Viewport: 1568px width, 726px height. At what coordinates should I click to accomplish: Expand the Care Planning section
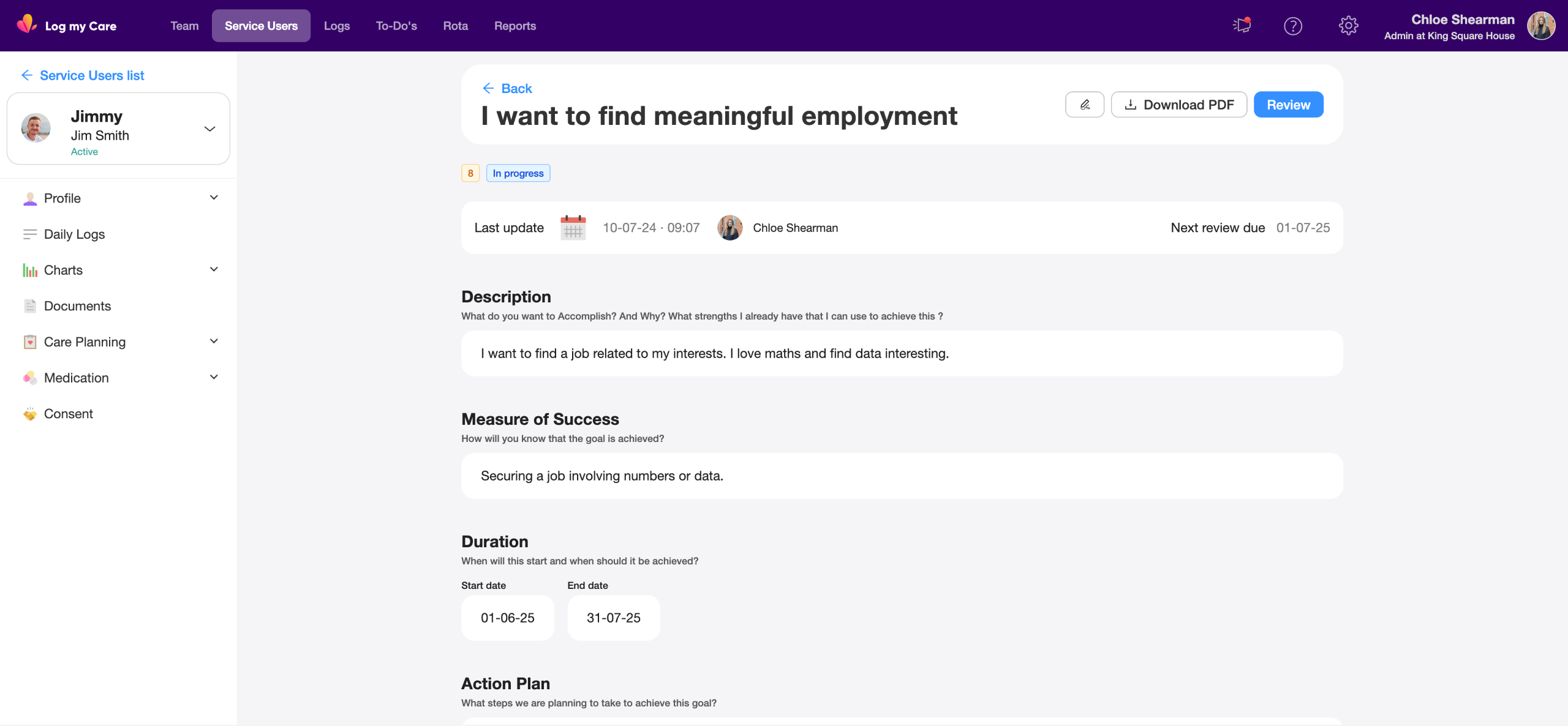[x=214, y=342]
